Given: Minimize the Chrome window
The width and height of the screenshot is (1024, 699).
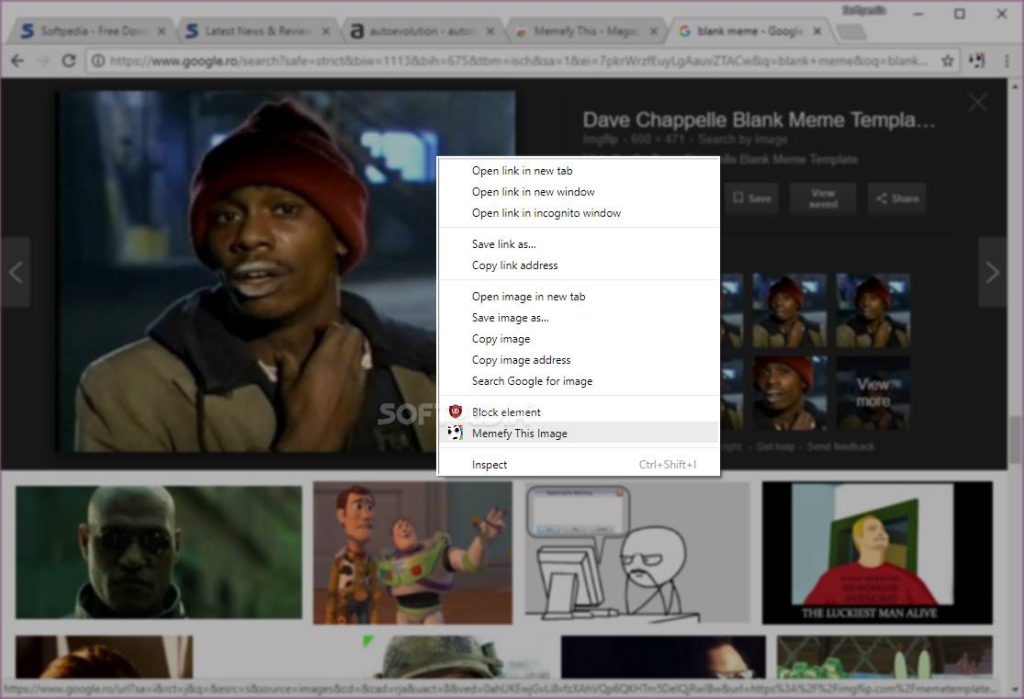Looking at the screenshot, I should pos(919,14).
